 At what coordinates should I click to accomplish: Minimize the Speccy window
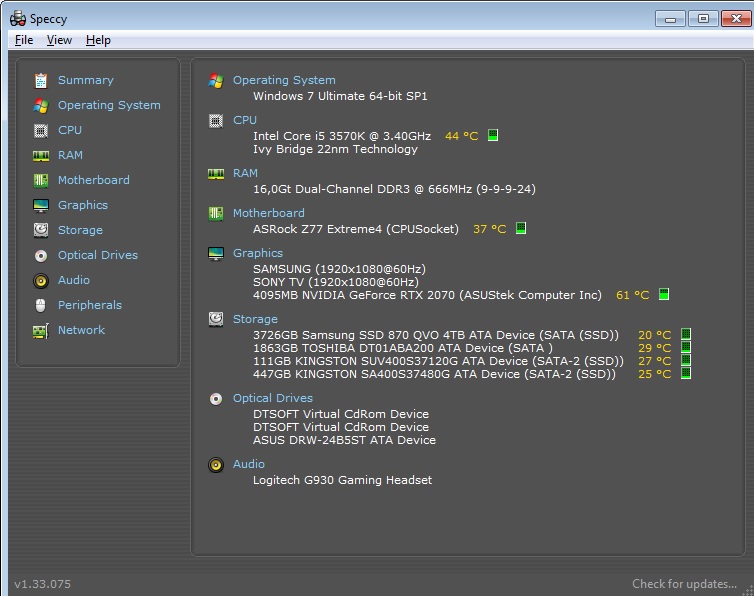pyautogui.click(x=670, y=19)
